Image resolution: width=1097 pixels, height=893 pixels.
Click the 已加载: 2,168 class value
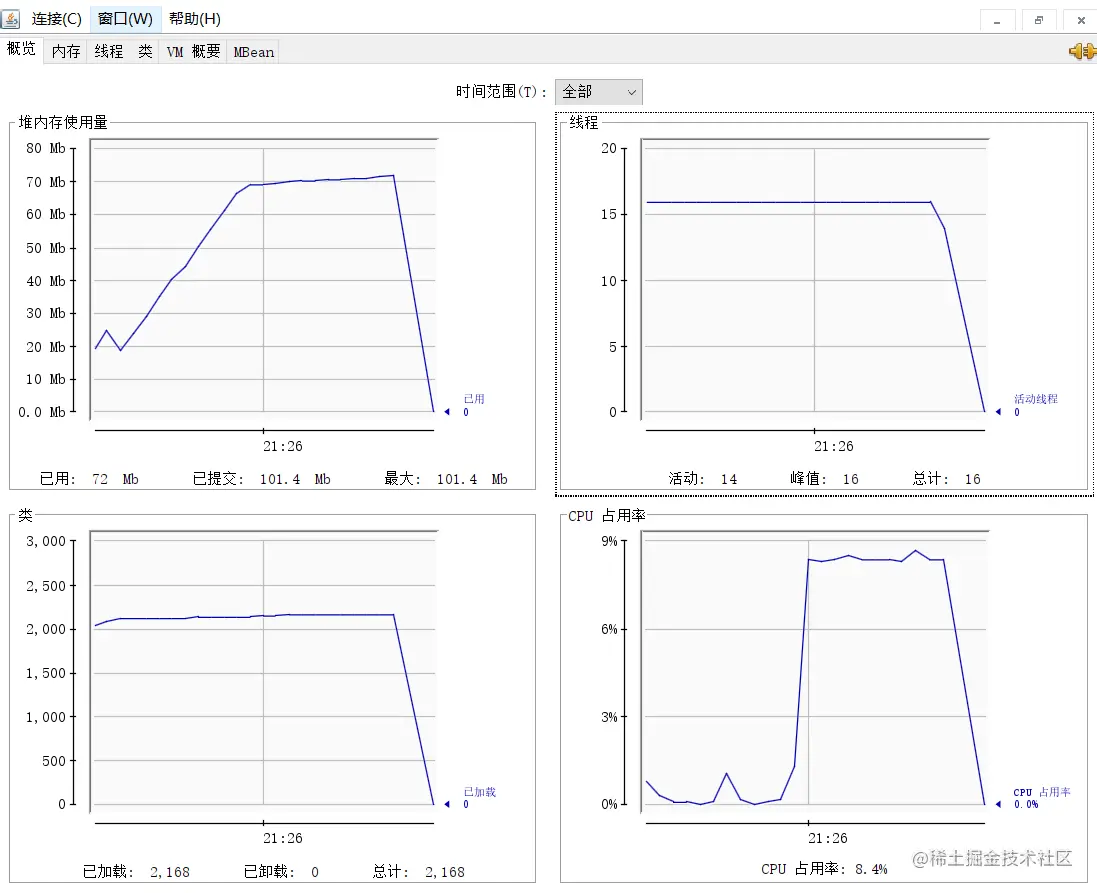(x=136, y=871)
